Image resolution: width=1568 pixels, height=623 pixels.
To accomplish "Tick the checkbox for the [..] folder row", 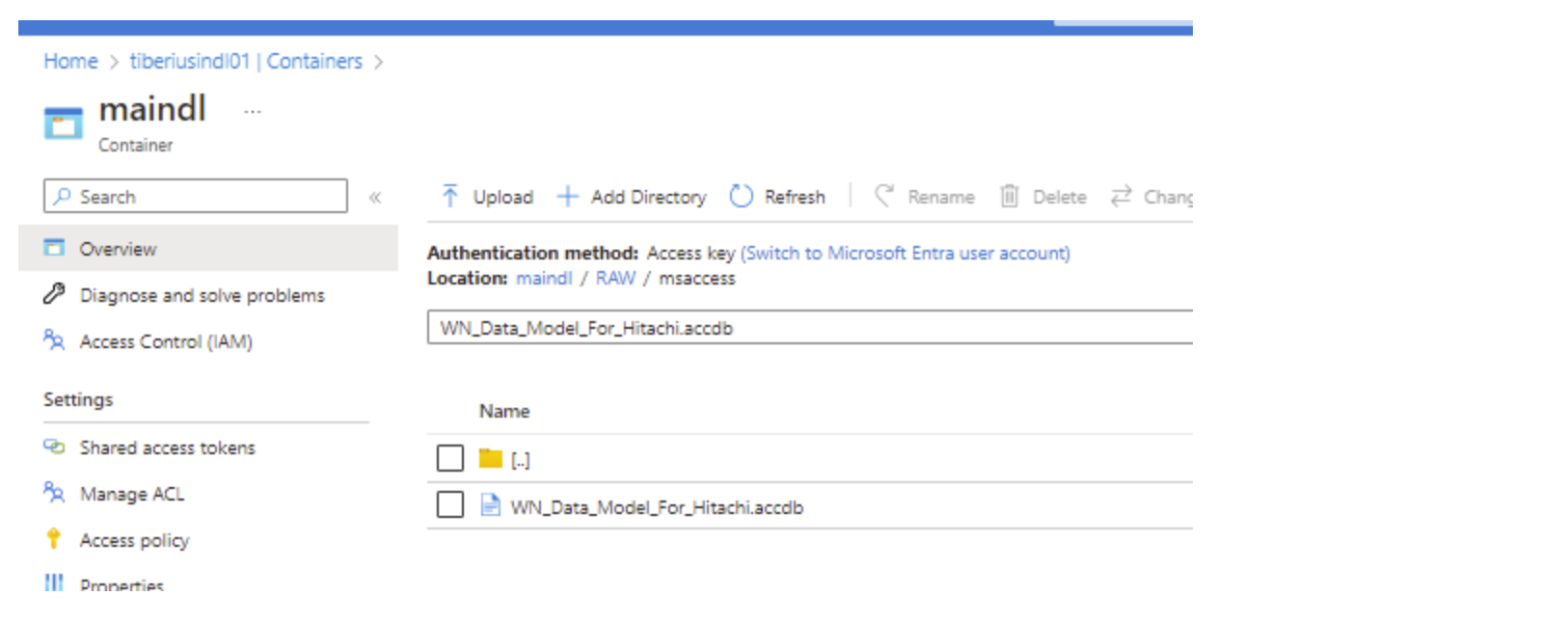I will tap(450, 458).
